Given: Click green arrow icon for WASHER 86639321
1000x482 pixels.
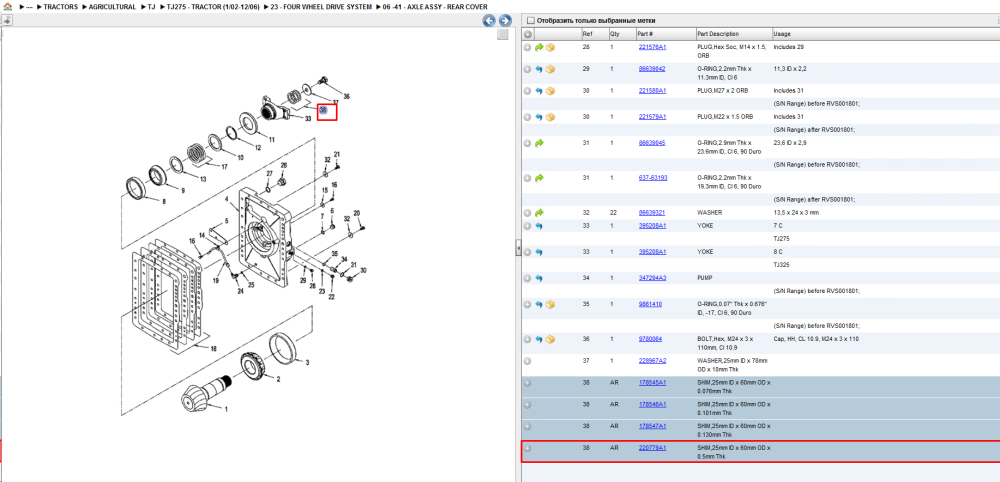Looking at the screenshot, I should pyautogui.click(x=539, y=213).
